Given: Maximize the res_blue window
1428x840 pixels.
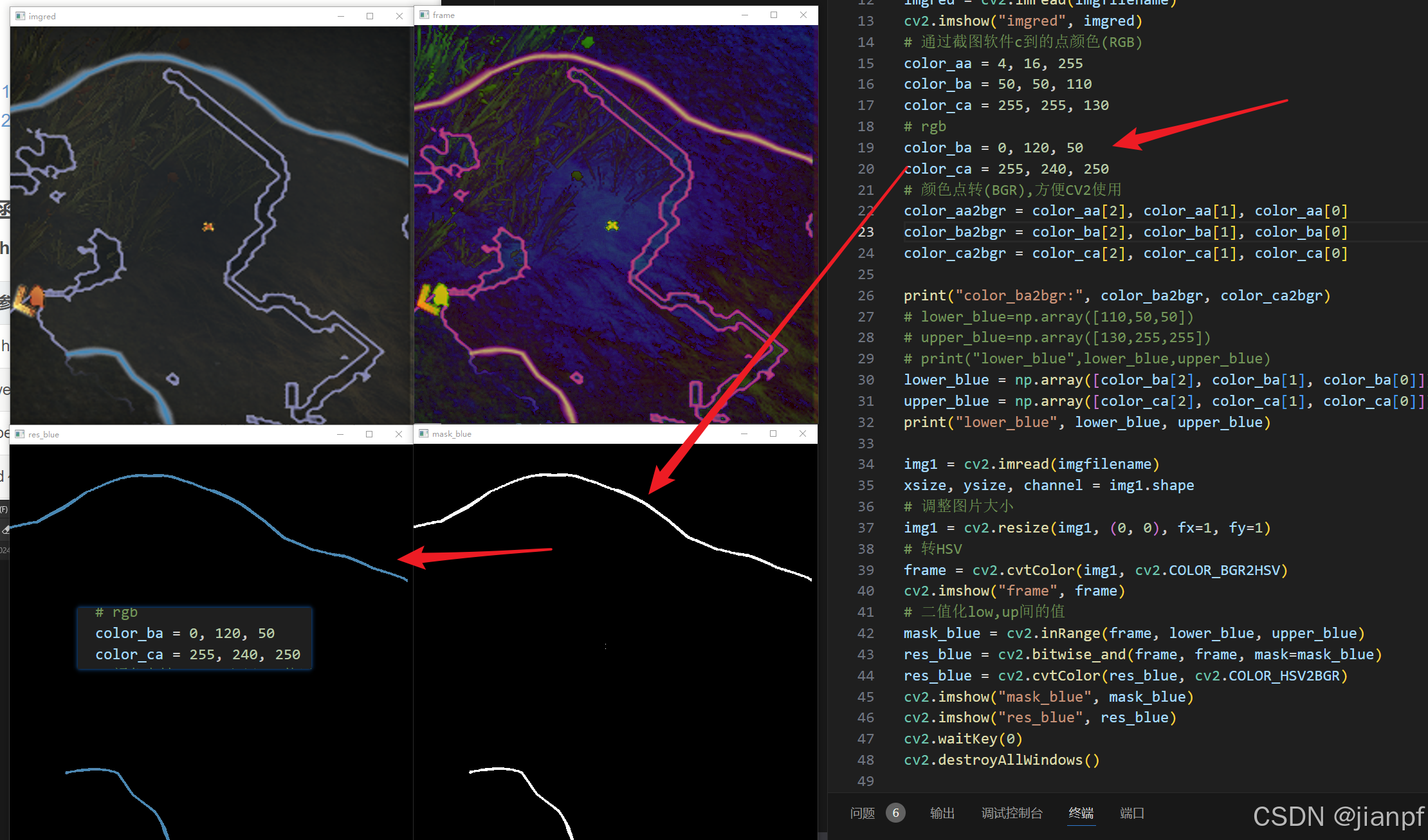Looking at the screenshot, I should 369,434.
